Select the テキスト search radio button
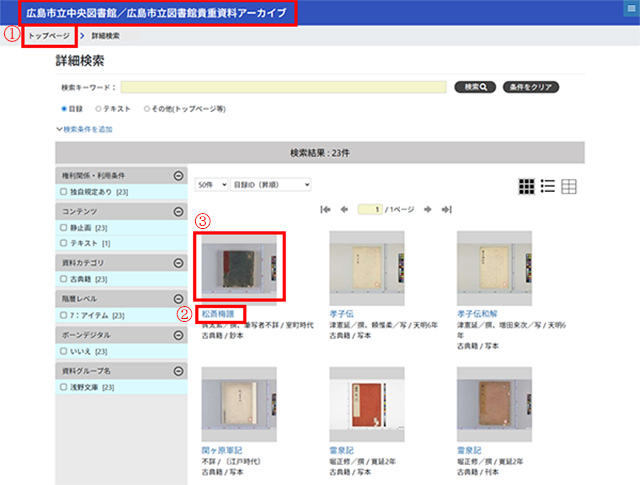This screenshot has width=640, height=485. (x=98, y=109)
